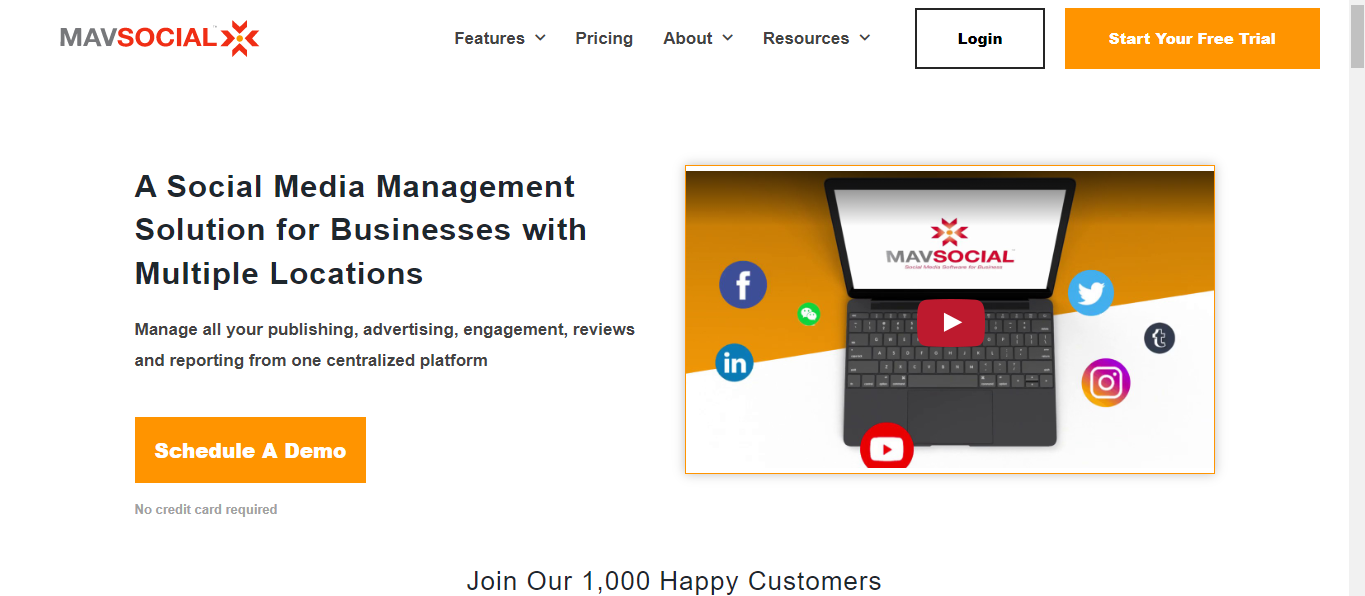The height and width of the screenshot is (596, 1365).
Task: Expand the About dropdown menu
Action: (x=698, y=38)
